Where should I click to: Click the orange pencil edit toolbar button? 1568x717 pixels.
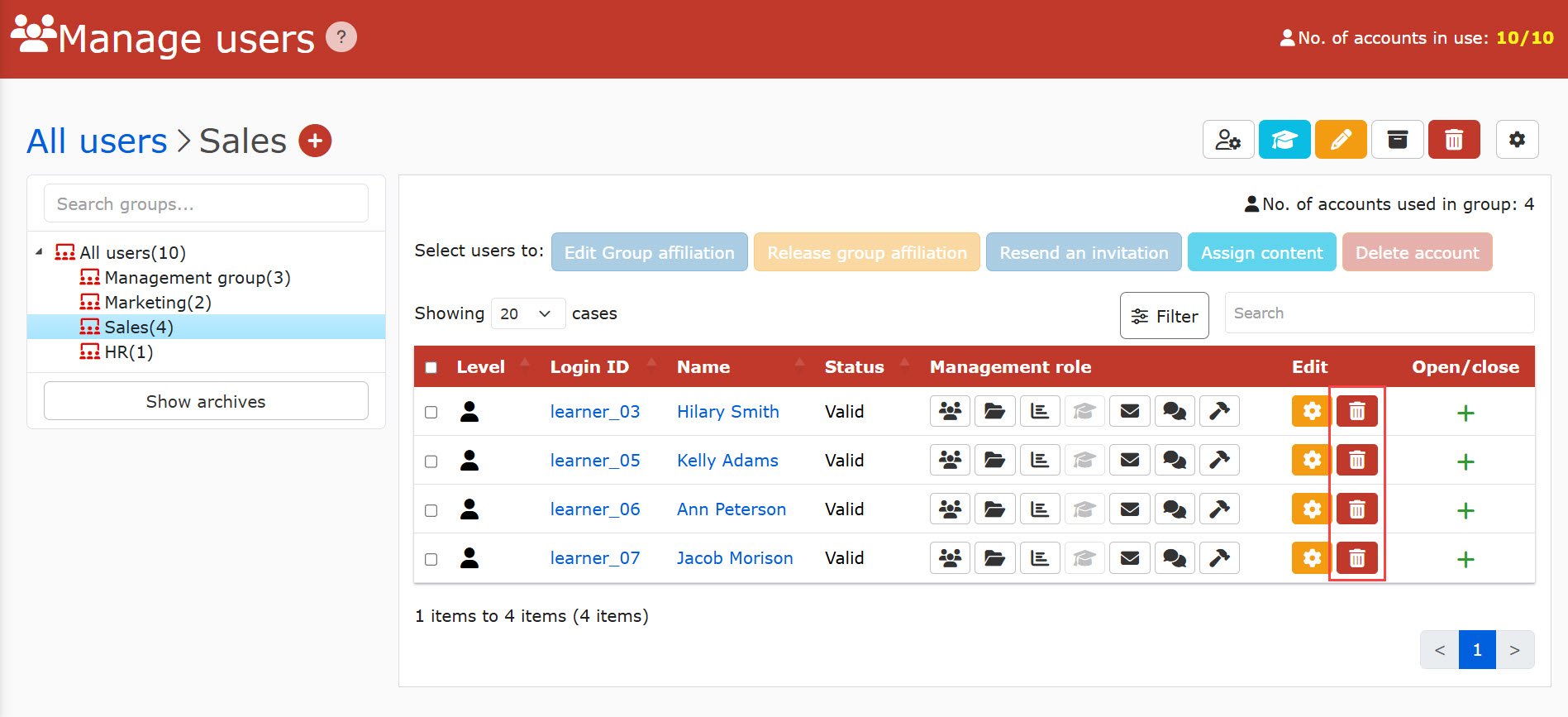pos(1341,140)
